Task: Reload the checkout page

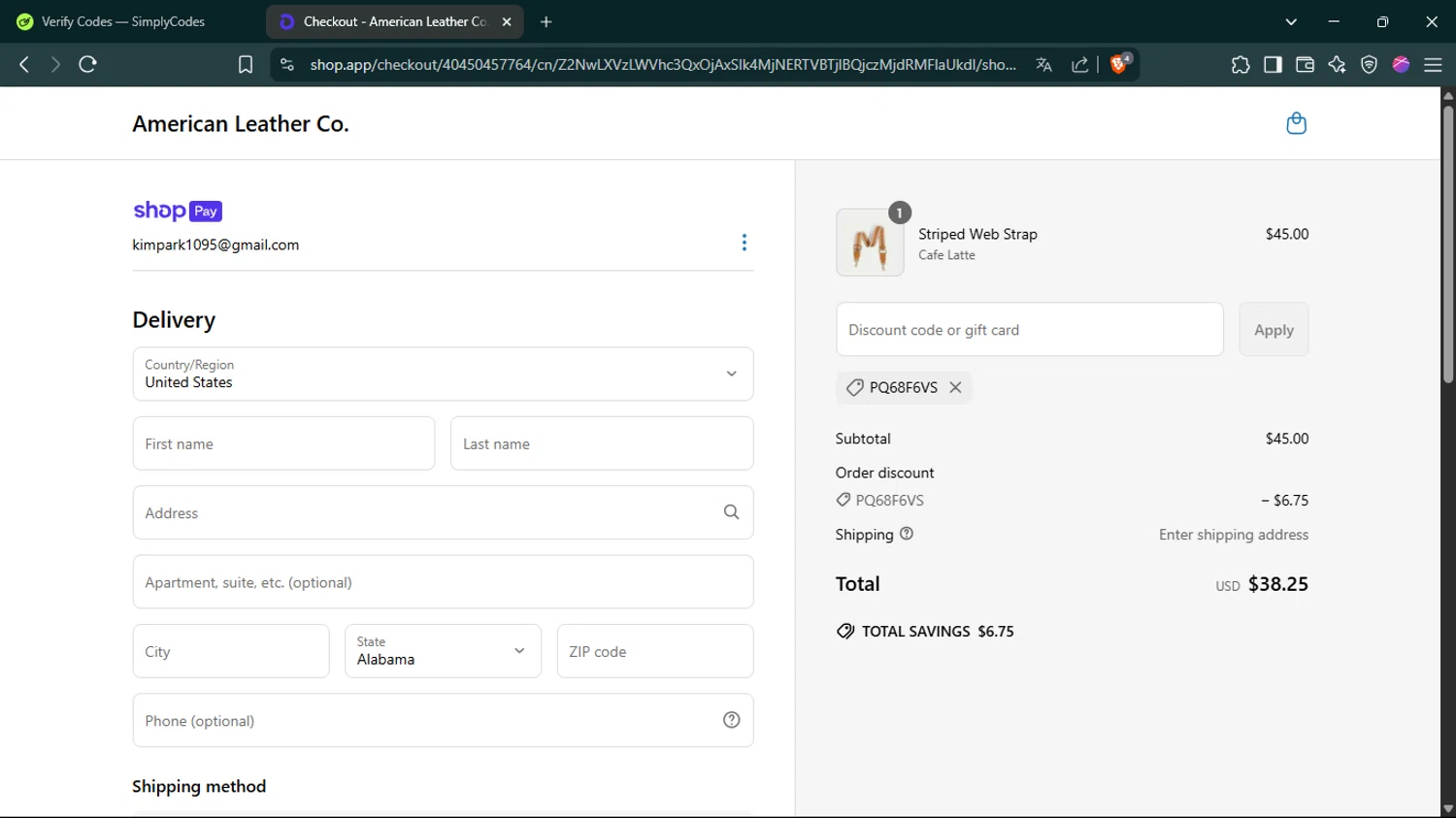Action: click(x=87, y=64)
